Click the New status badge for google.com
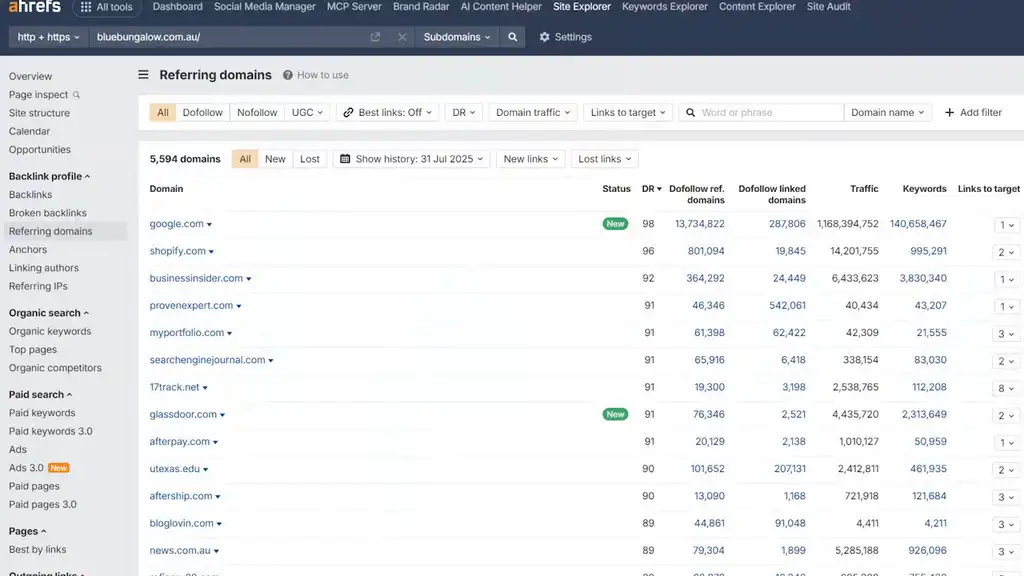 coord(615,224)
